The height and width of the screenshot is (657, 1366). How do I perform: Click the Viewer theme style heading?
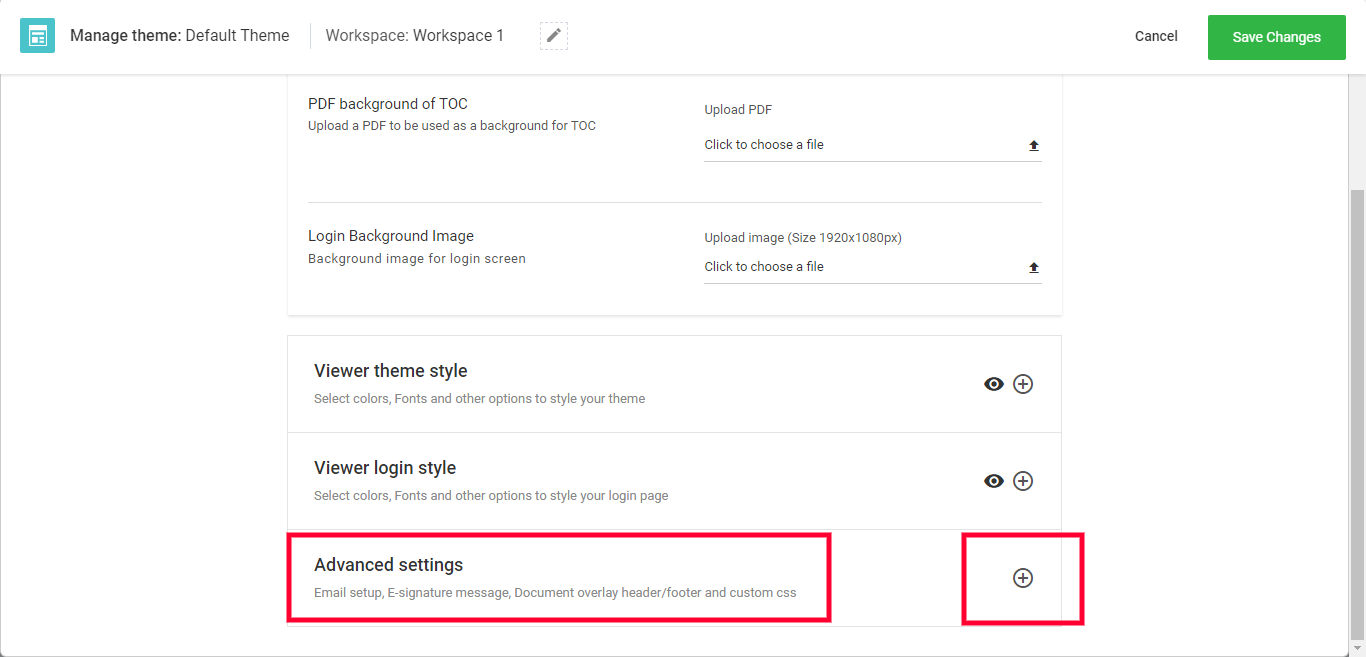coord(391,371)
